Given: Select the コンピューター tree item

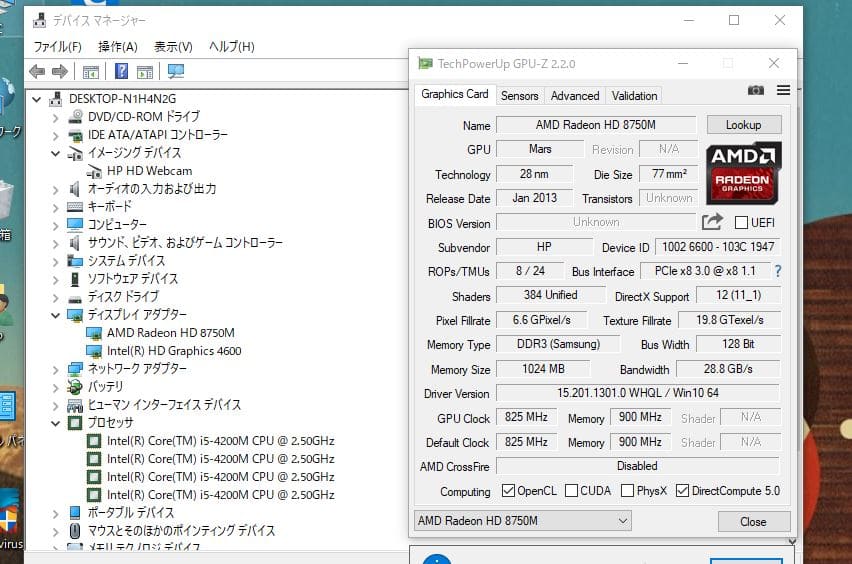Looking at the screenshot, I should click(117, 225).
